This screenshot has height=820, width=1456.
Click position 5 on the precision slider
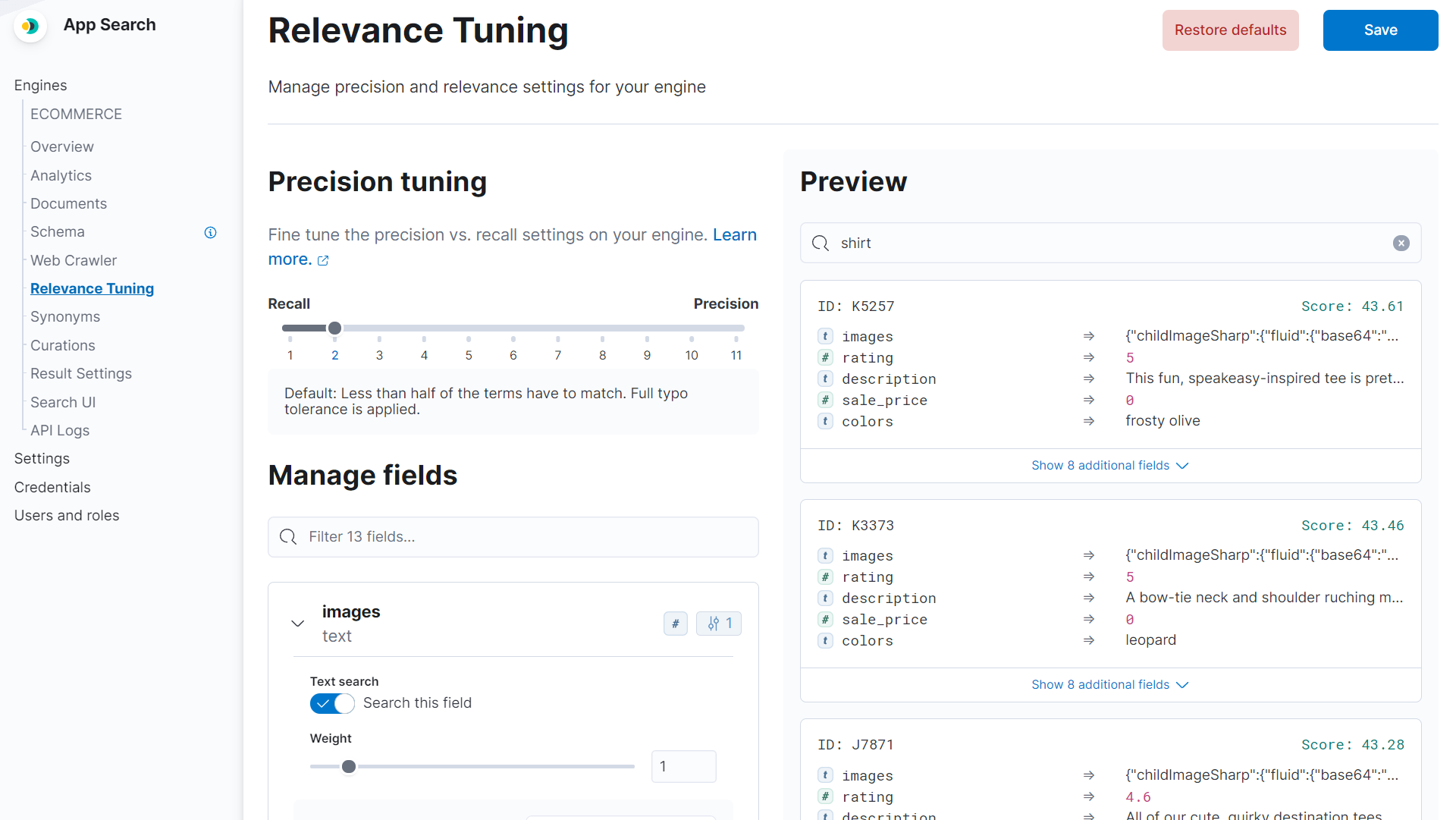click(468, 328)
